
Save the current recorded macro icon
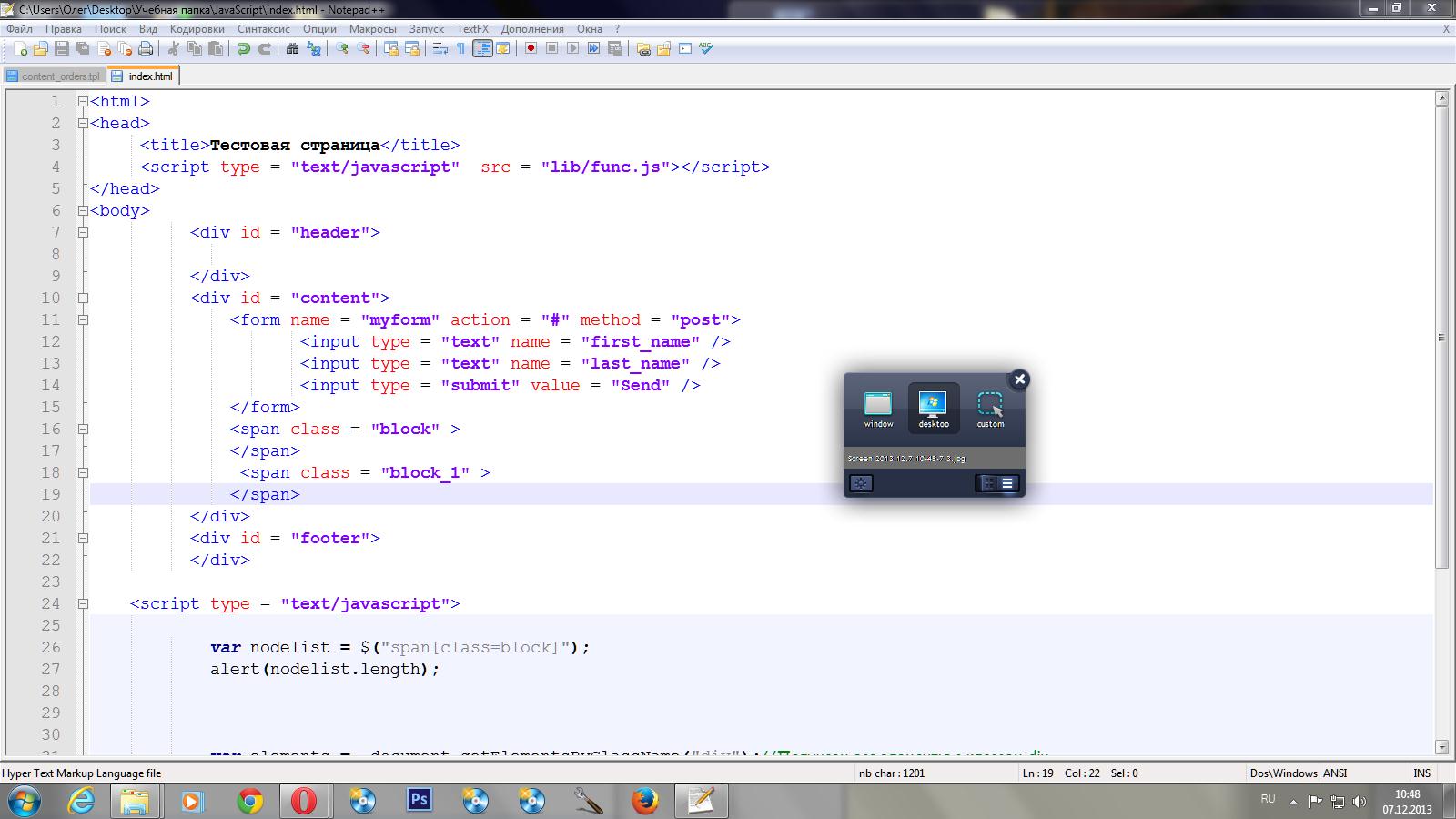coord(615,48)
